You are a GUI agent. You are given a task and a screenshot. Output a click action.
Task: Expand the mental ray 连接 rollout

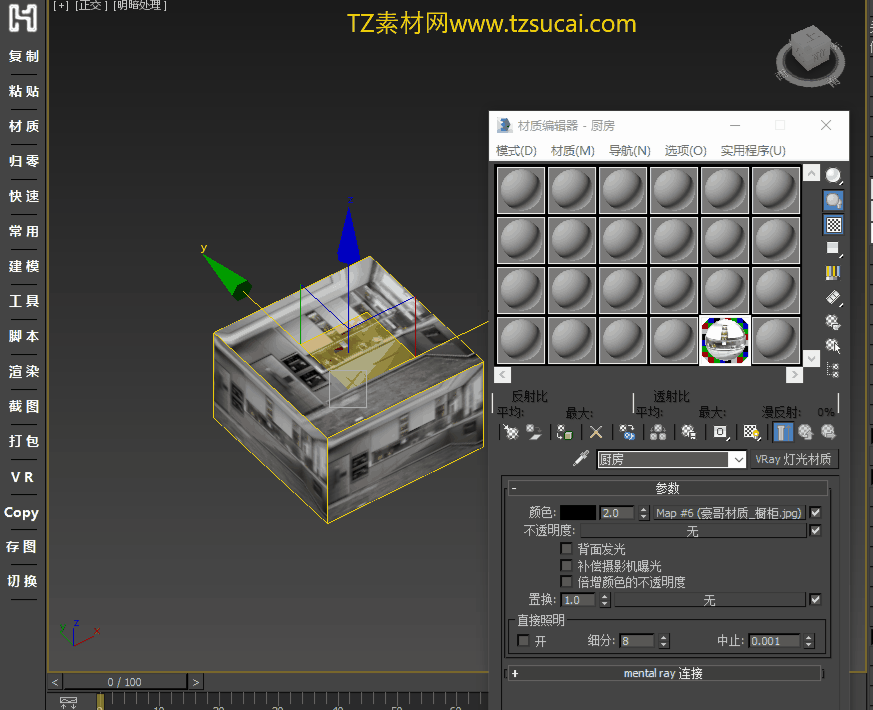click(x=663, y=673)
